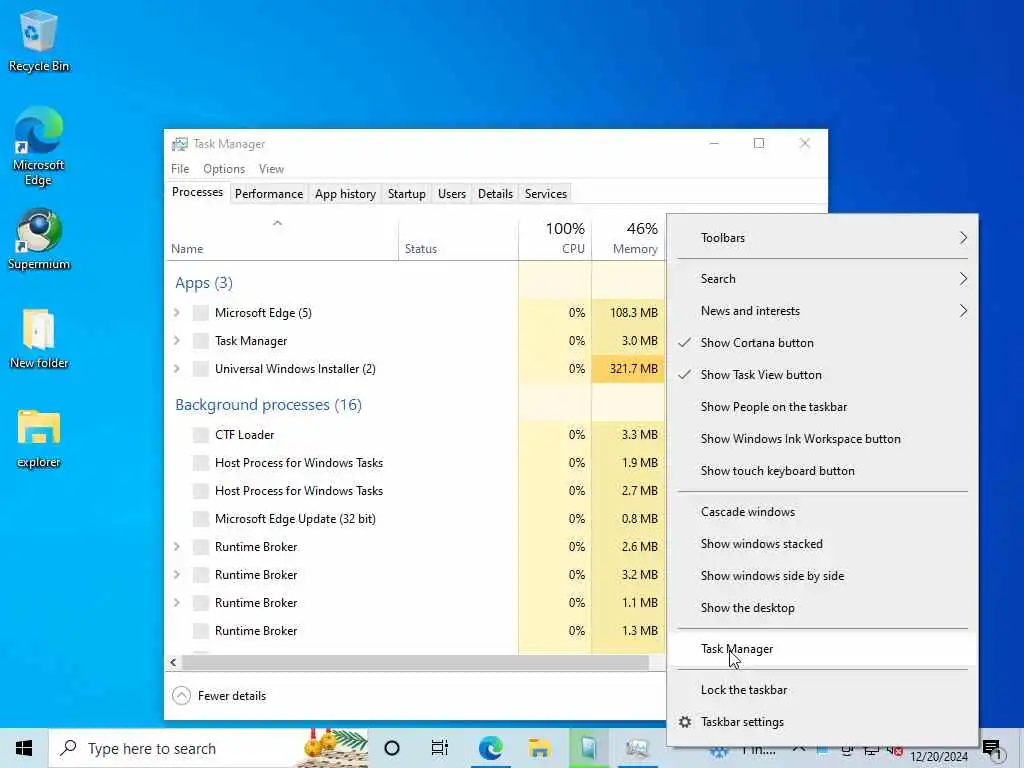Image resolution: width=1024 pixels, height=768 pixels.
Task: Click the Task Manager title bar icon
Action: pyautogui.click(x=180, y=144)
